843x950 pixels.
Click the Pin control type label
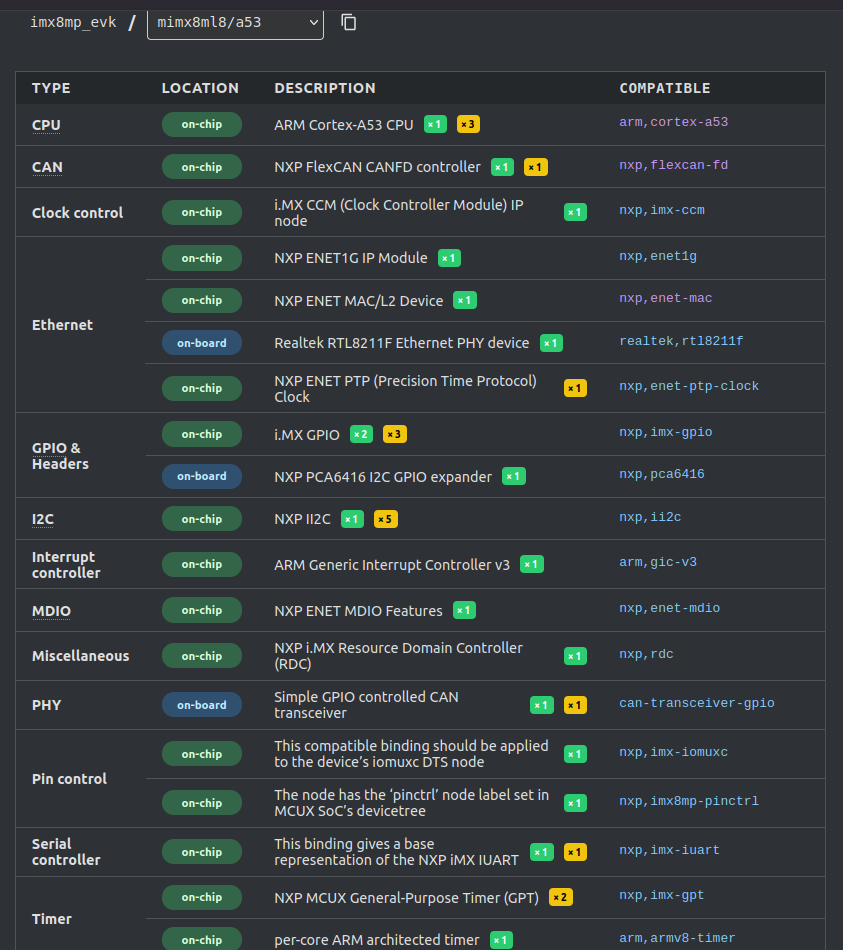(x=69, y=779)
